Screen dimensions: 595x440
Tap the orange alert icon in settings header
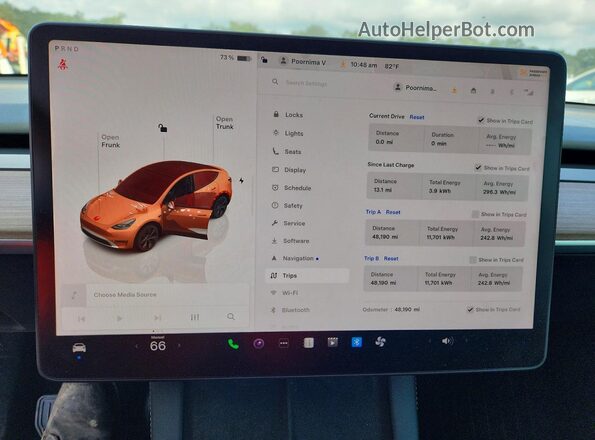(454, 90)
